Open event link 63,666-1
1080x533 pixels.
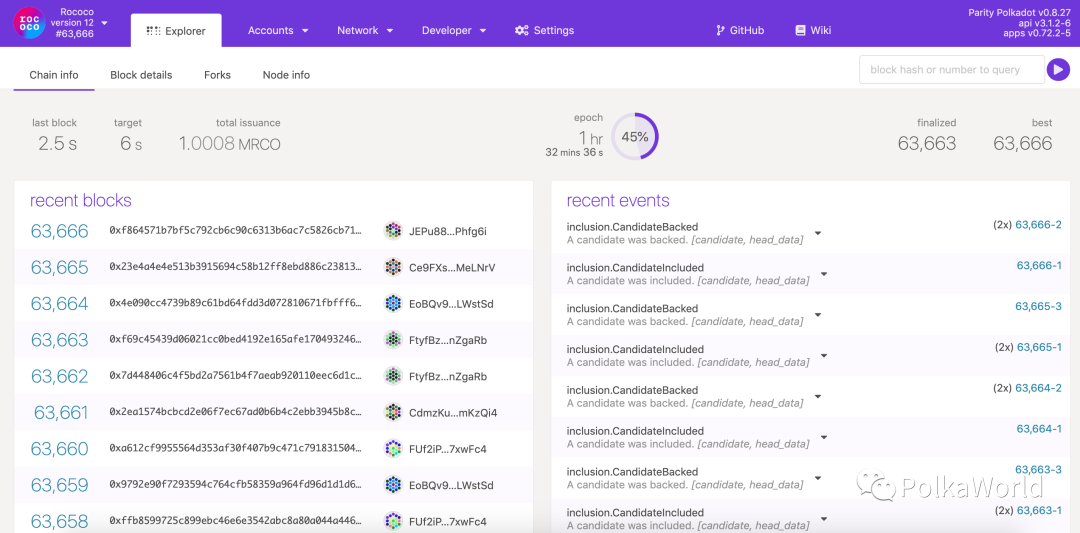[1039, 265]
